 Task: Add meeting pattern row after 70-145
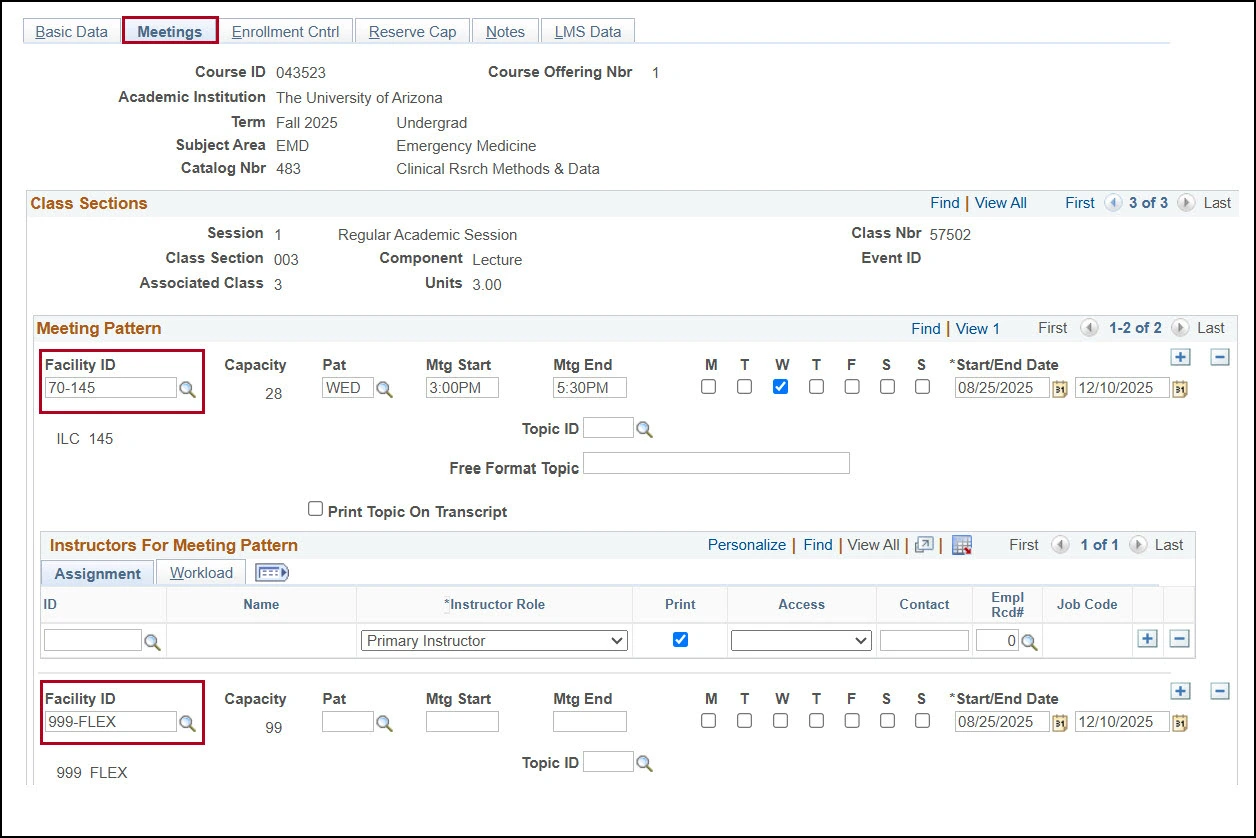[x=1180, y=357]
